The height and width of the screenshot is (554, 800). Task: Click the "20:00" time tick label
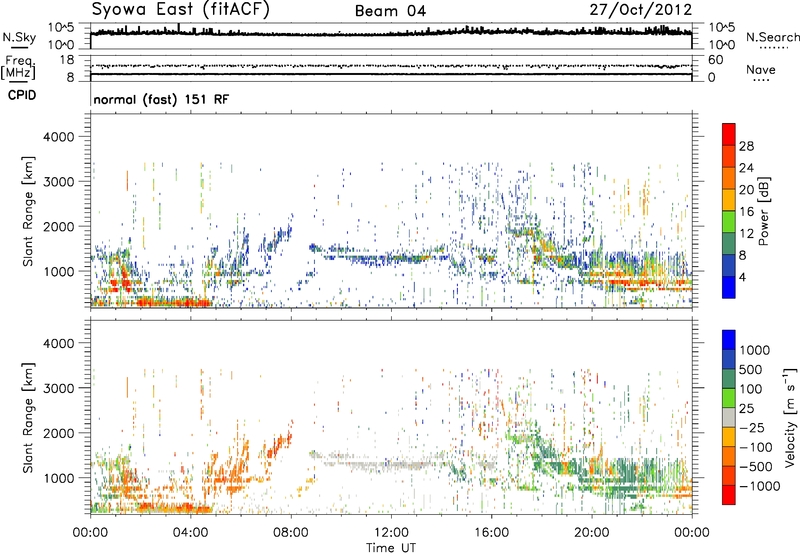[592, 533]
